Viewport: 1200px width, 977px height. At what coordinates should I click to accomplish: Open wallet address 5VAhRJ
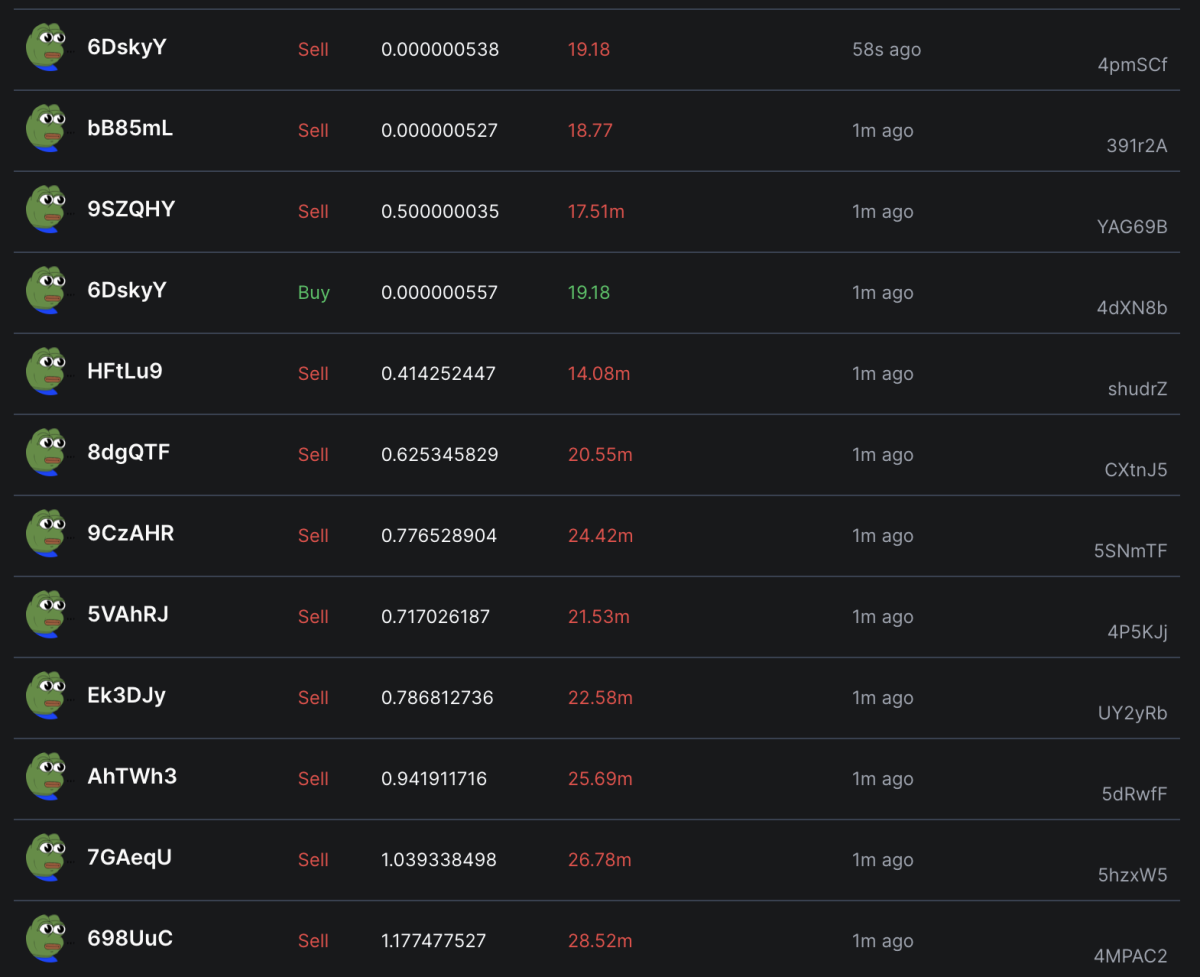(x=128, y=614)
